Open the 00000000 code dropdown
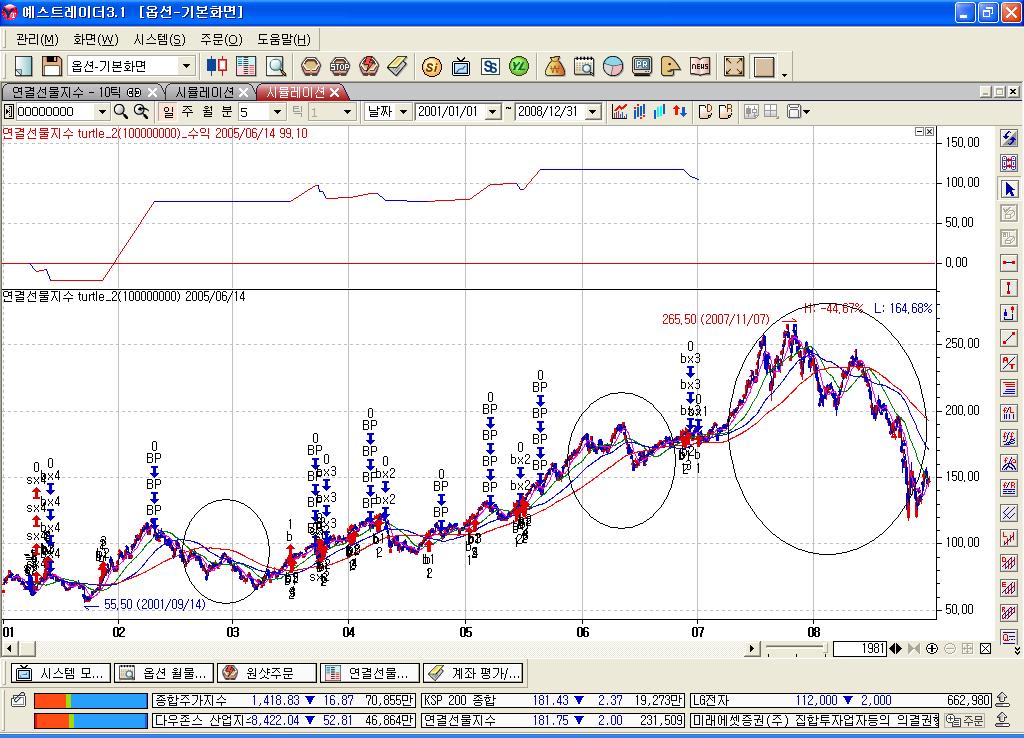The image size is (1024, 738). [x=101, y=112]
